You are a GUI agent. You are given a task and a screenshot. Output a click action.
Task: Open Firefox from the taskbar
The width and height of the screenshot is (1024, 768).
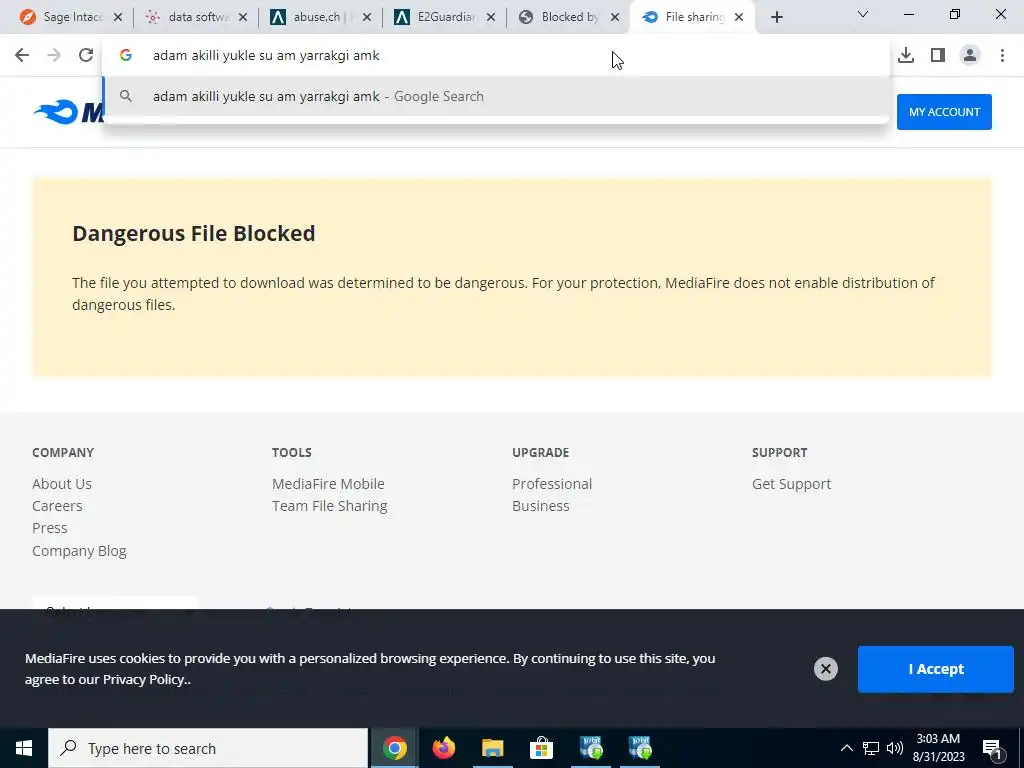pos(443,748)
